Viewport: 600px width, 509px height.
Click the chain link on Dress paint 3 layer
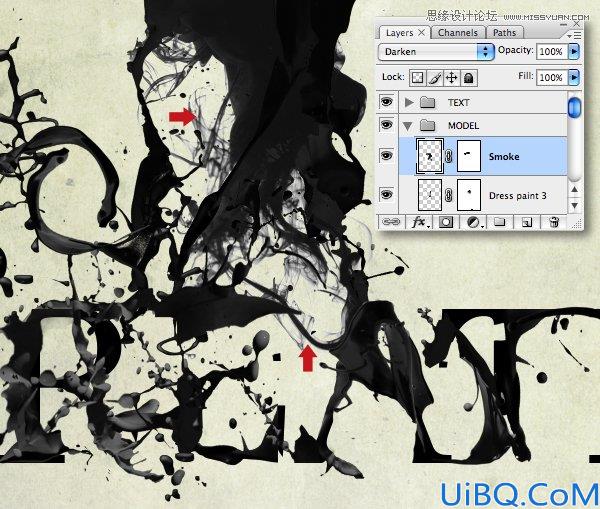[x=449, y=195]
